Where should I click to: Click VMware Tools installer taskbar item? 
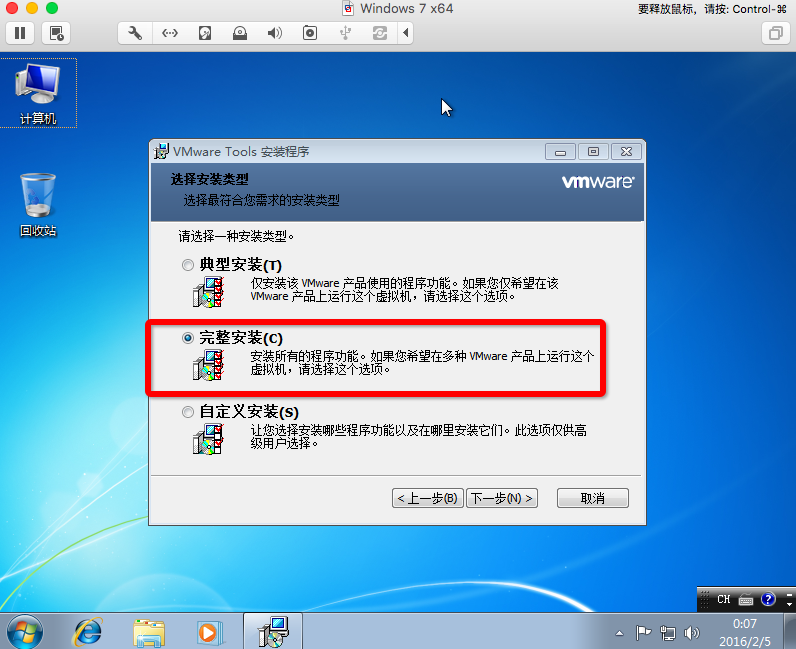coord(273,631)
